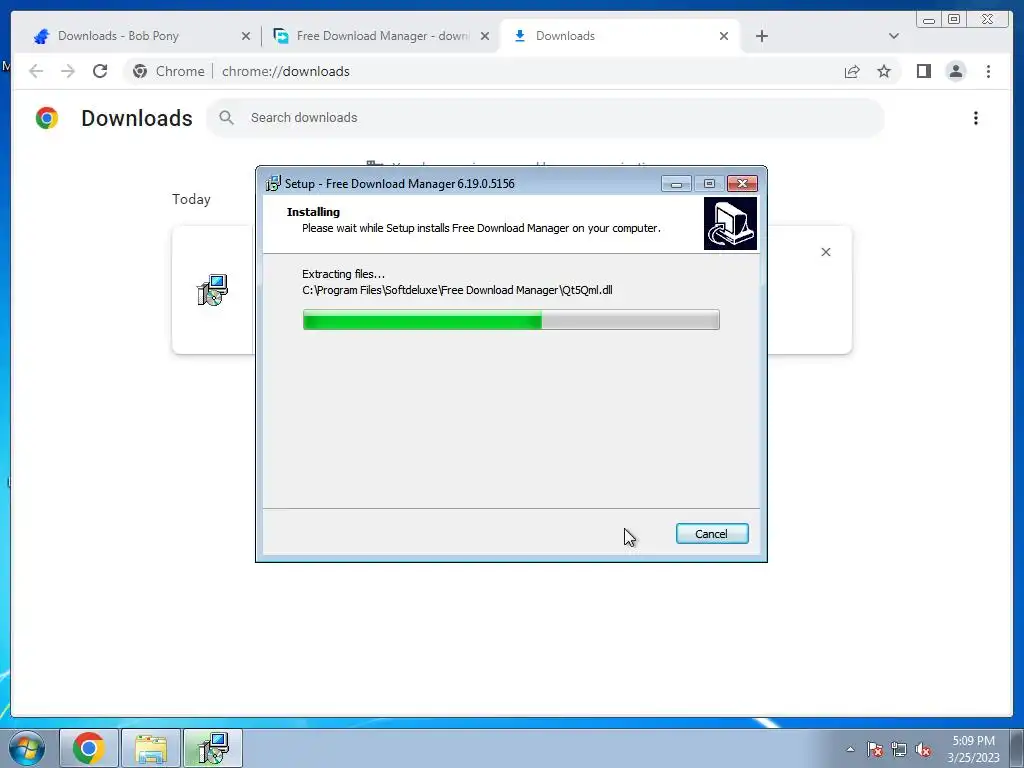
Task: Reload the chrome downloads page
Action: click(x=100, y=71)
